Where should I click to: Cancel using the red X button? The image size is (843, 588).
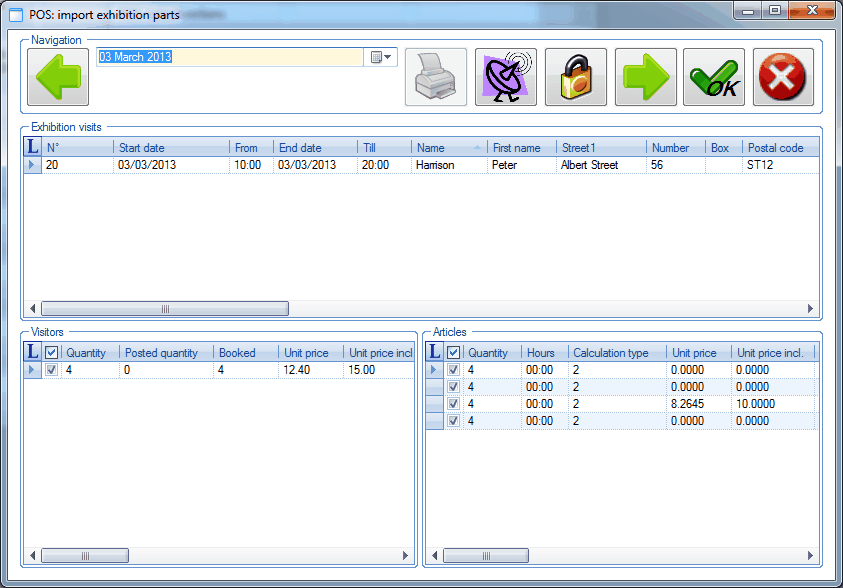click(x=783, y=77)
